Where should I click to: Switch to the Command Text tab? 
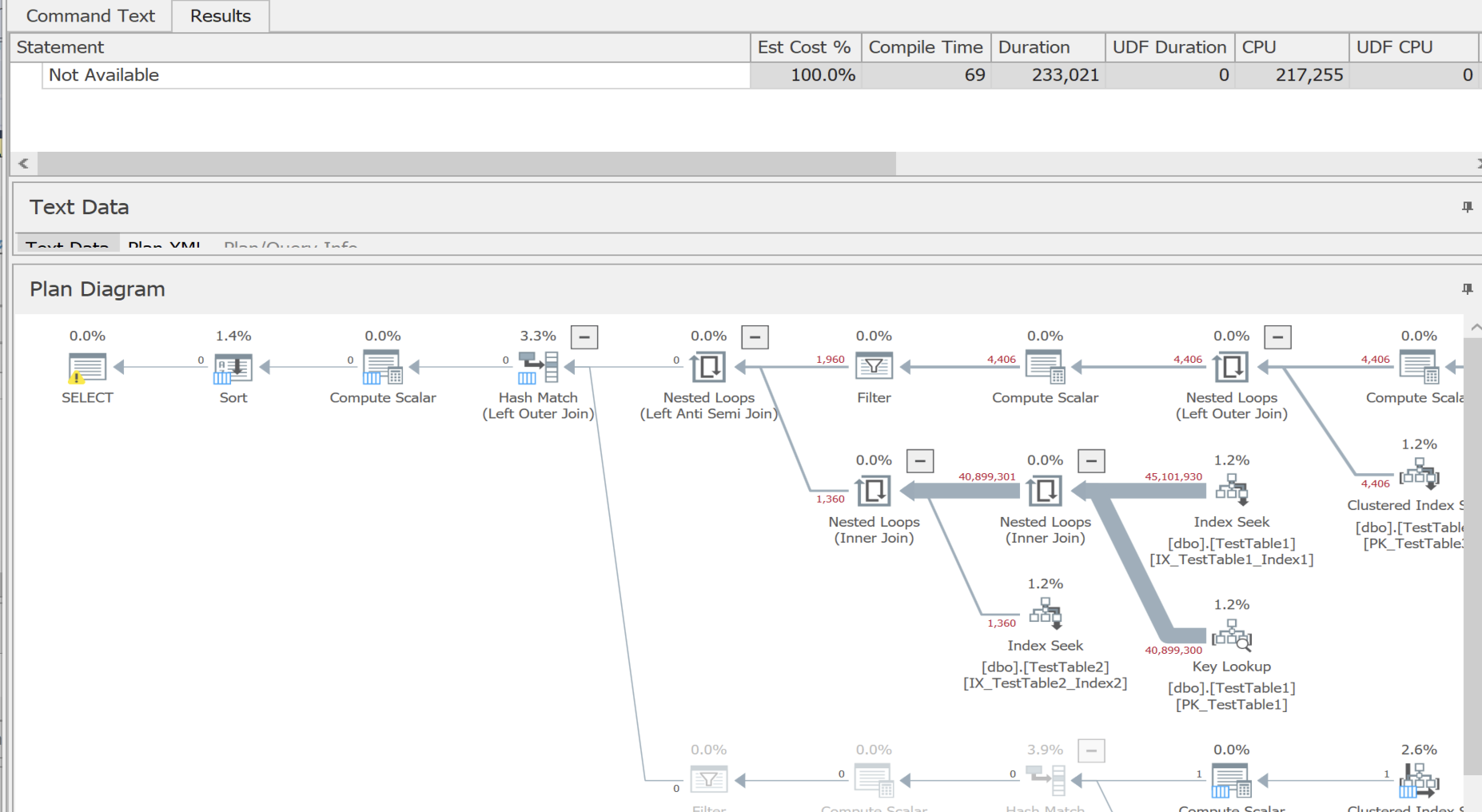click(x=90, y=16)
